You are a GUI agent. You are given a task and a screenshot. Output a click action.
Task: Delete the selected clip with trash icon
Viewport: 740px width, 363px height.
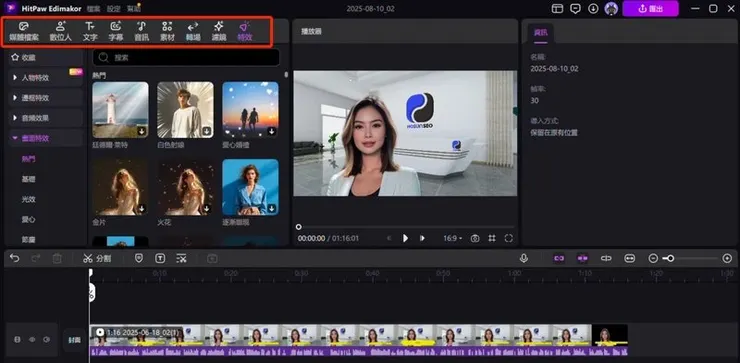[x=57, y=258]
